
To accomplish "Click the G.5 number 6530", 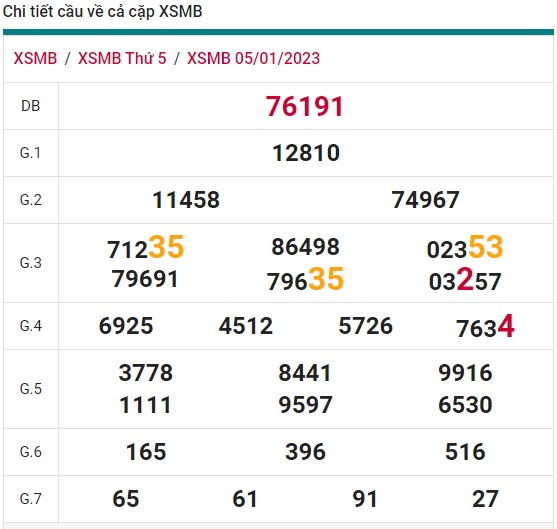I will coord(465,405).
